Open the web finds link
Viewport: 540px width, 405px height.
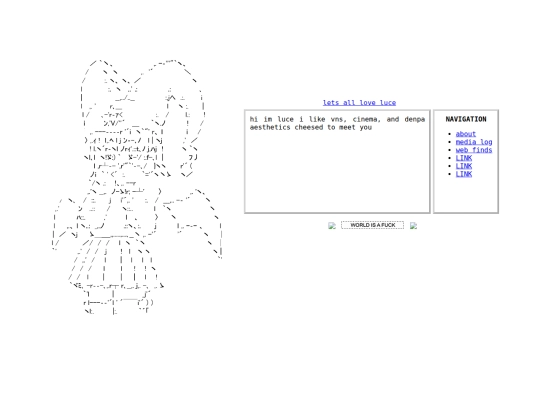(474, 150)
